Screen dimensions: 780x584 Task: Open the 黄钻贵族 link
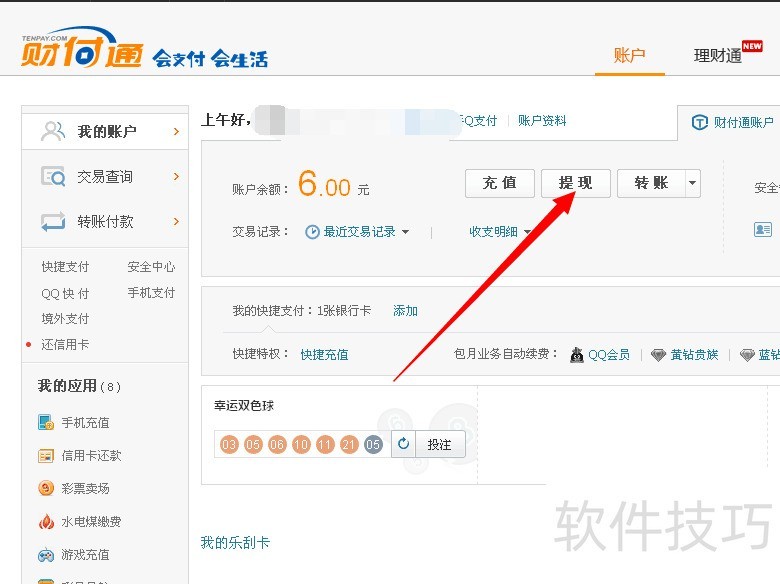[x=694, y=355]
